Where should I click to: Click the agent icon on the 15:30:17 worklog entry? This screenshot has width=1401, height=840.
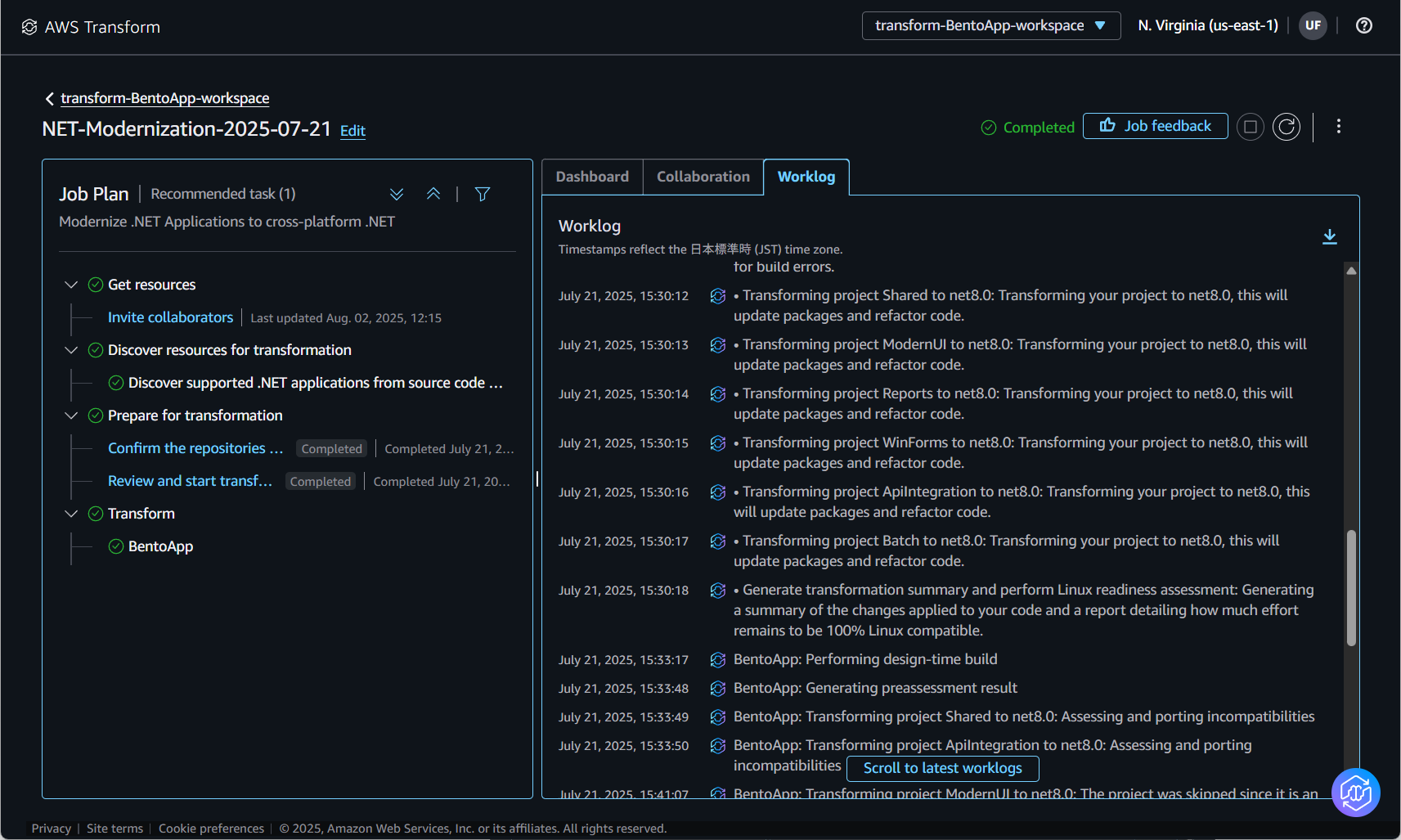tap(718, 541)
